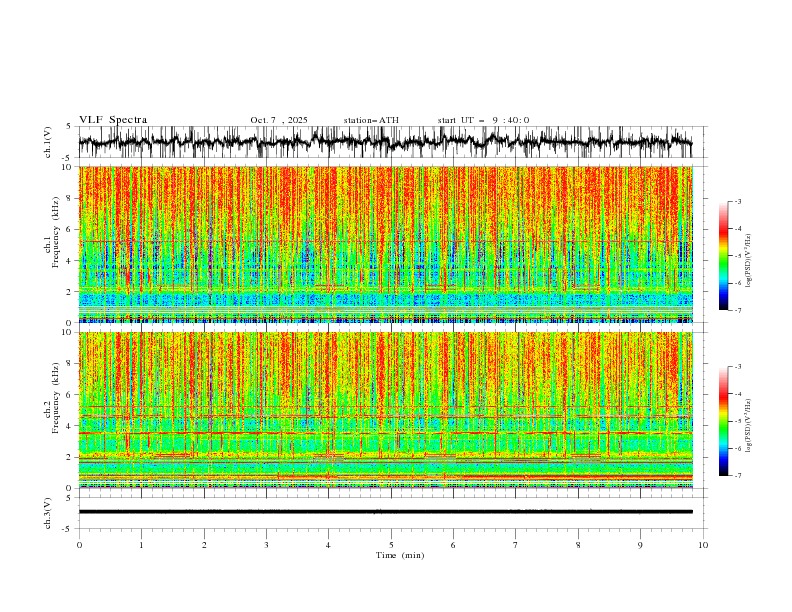This screenshot has width=792, height=612.
Task: Click the time axis tick label "3"
Action: click(x=267, y=545)
